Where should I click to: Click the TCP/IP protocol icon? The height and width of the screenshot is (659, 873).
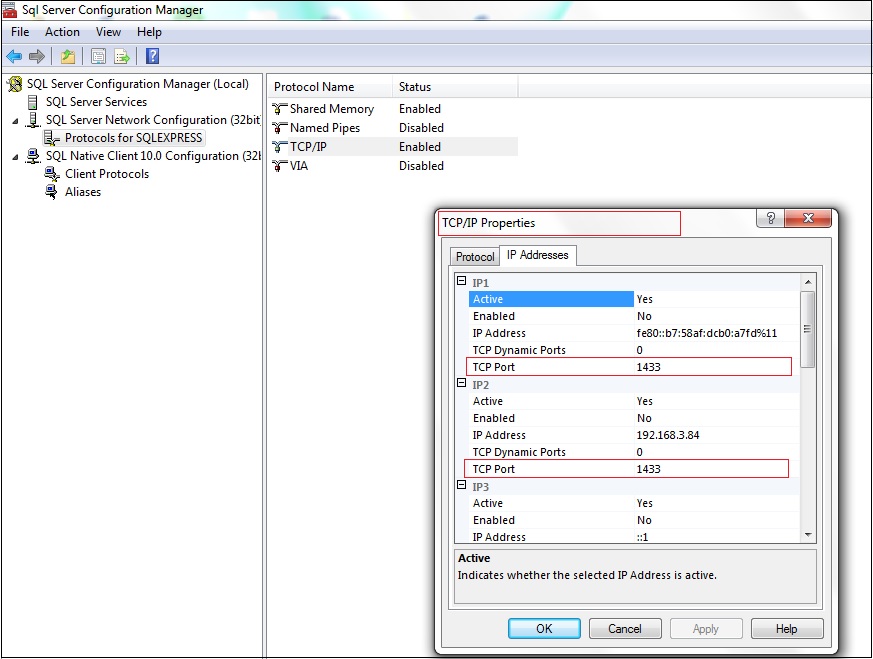(x=279, y=146)
